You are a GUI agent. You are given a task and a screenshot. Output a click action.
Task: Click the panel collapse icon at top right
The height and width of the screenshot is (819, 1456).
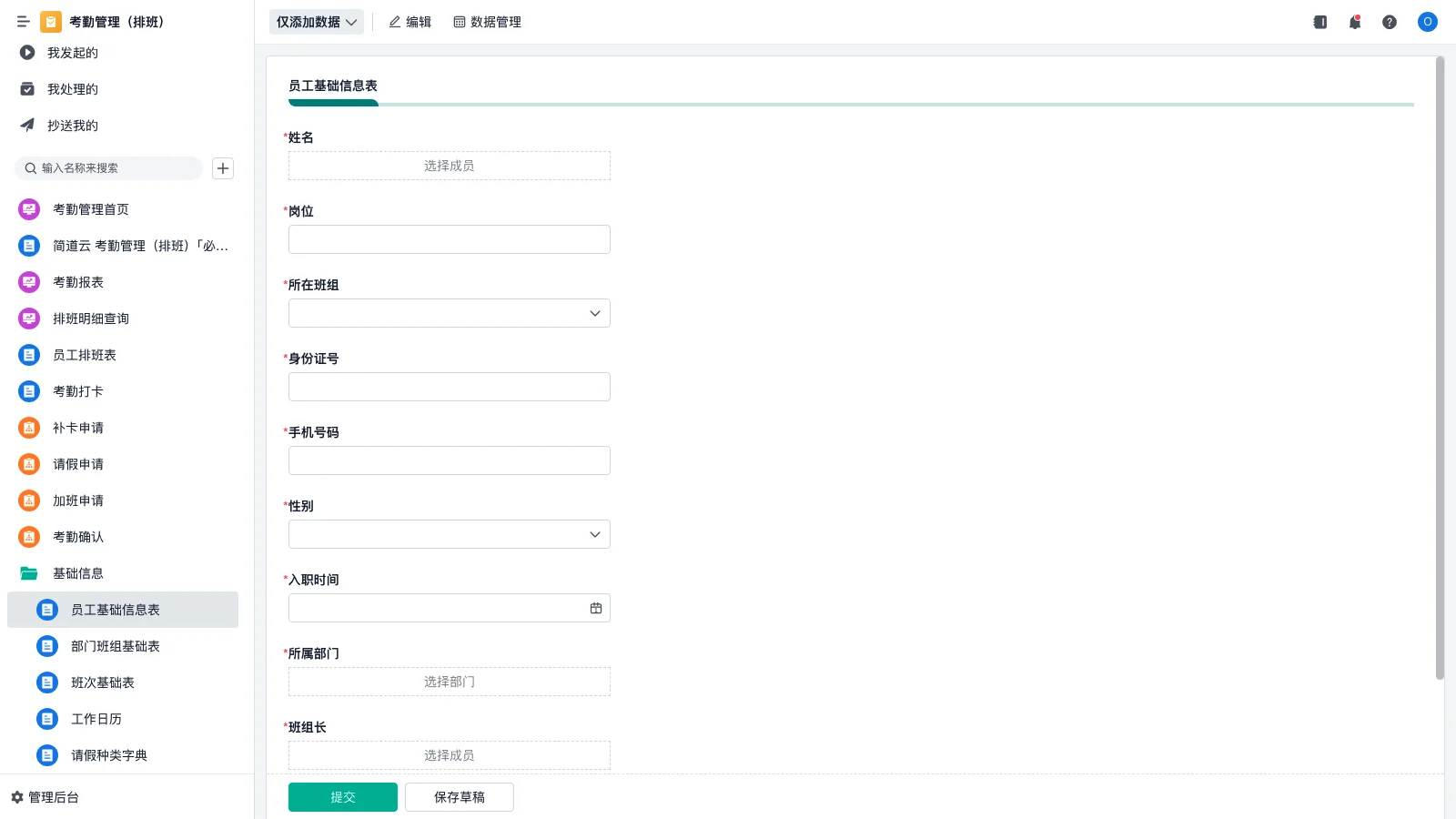point(1319,22)
